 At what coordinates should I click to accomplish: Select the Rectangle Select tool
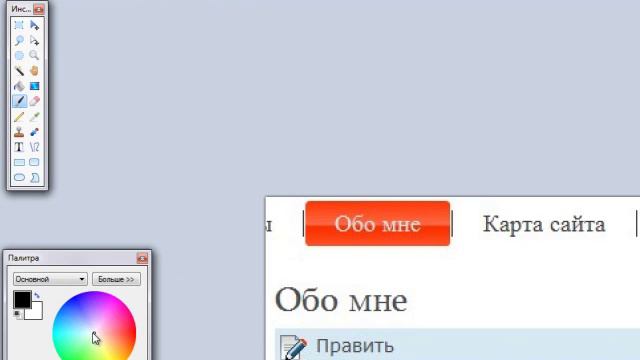pyautogui.click(x=19, y=25)
